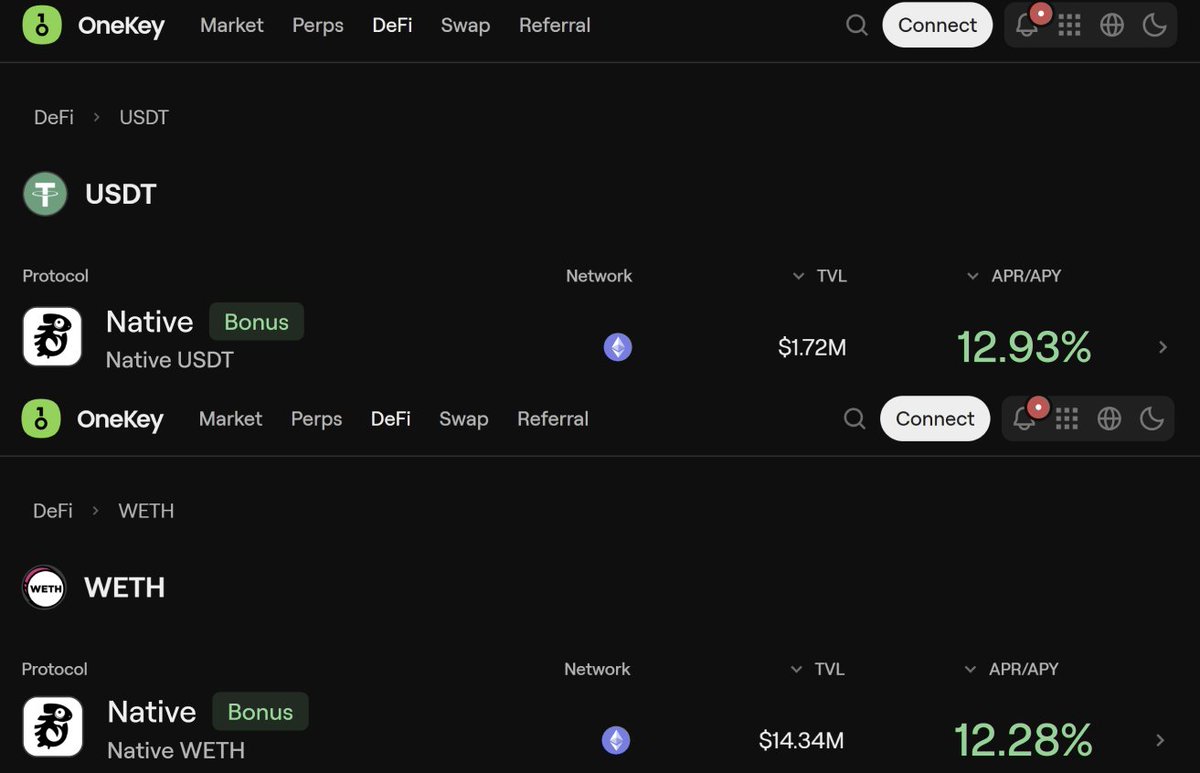Open the Perps tab in the USDT header
Image resolution: width=1200 pixels, height=773 pixels.
tap(318, 25)
